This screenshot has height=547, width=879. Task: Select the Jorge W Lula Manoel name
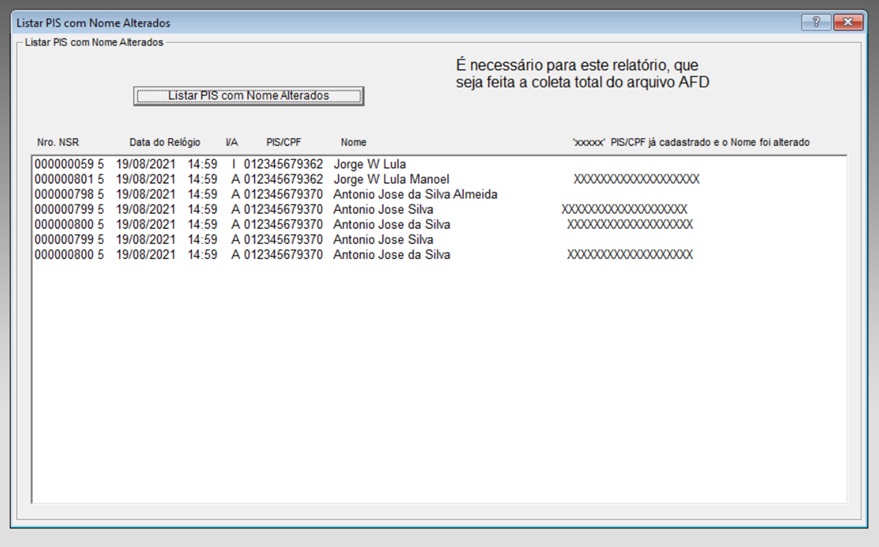click(x=391, y=179)
